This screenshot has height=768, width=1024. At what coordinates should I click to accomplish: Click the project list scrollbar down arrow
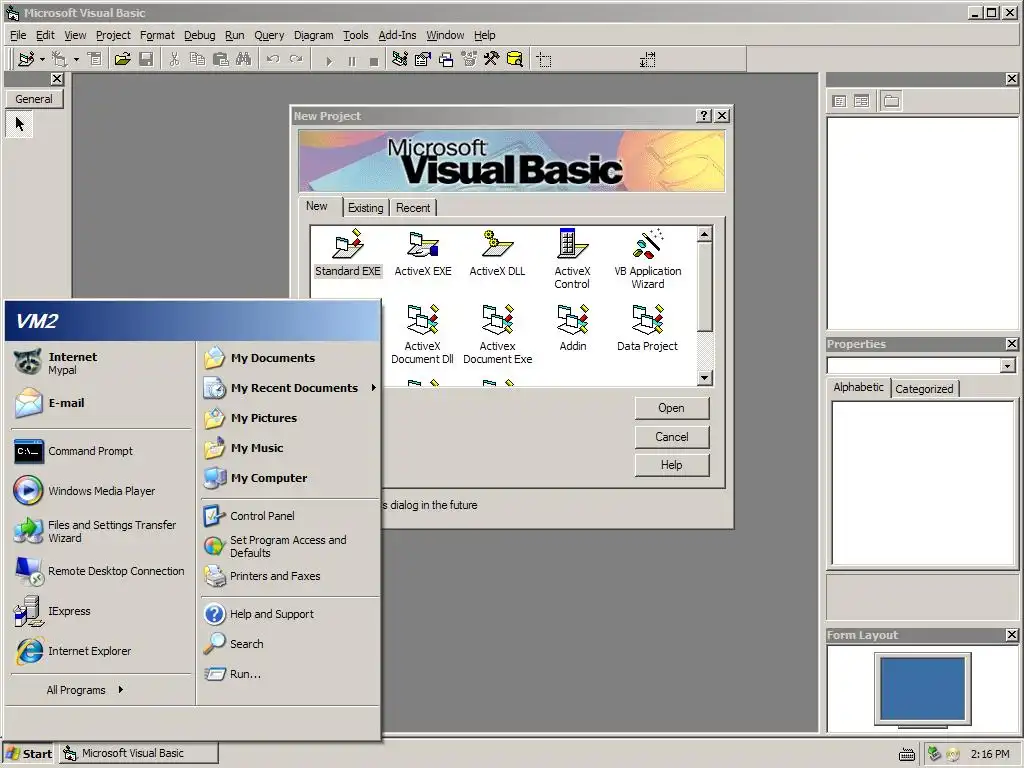pos(704,377)
